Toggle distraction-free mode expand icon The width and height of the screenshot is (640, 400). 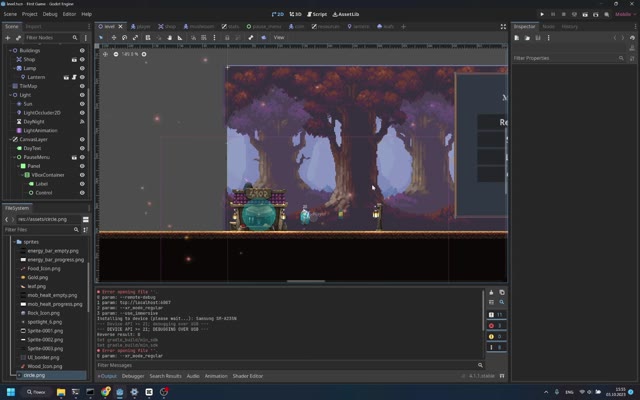coord(503,27)
